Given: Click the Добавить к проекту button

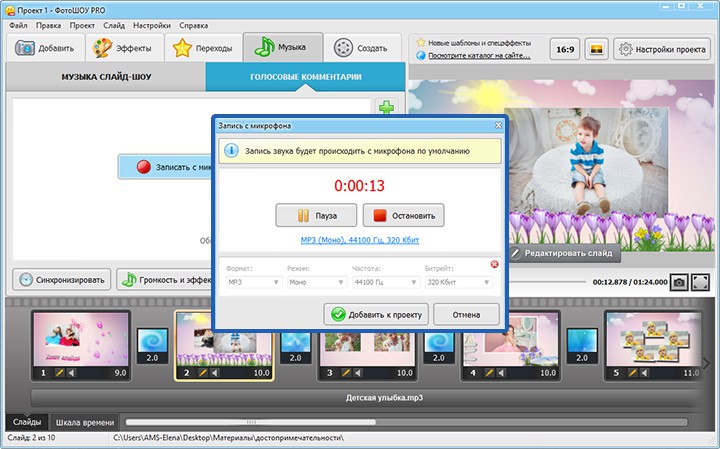Looking at the screenshot, I should [x=377, y=314].
